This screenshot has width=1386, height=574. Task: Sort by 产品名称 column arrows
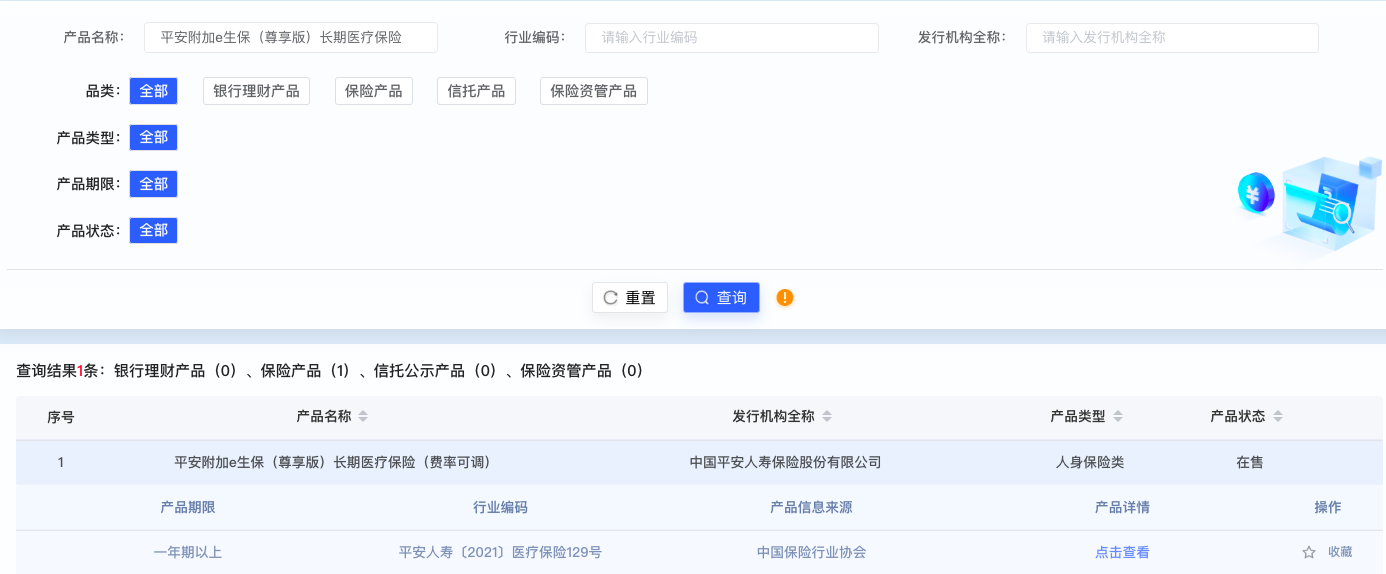coord(363,417)
